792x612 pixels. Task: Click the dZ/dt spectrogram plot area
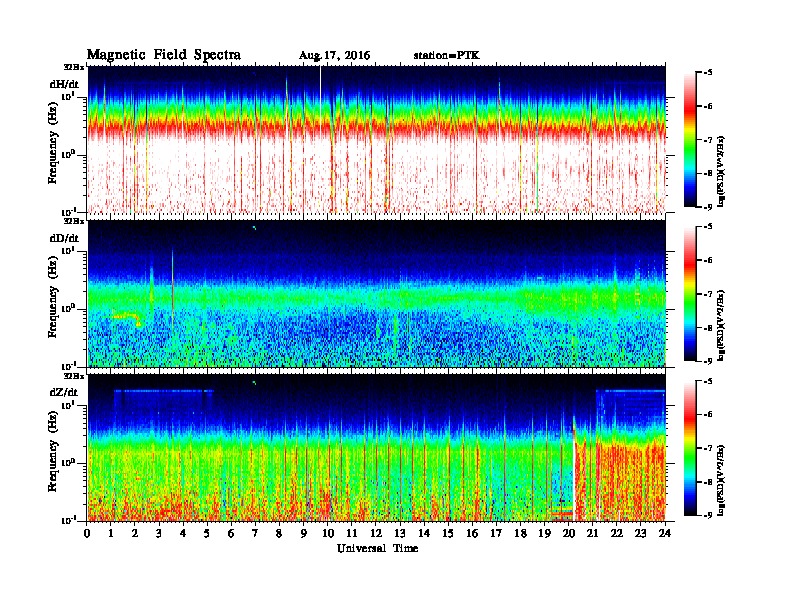377,448
